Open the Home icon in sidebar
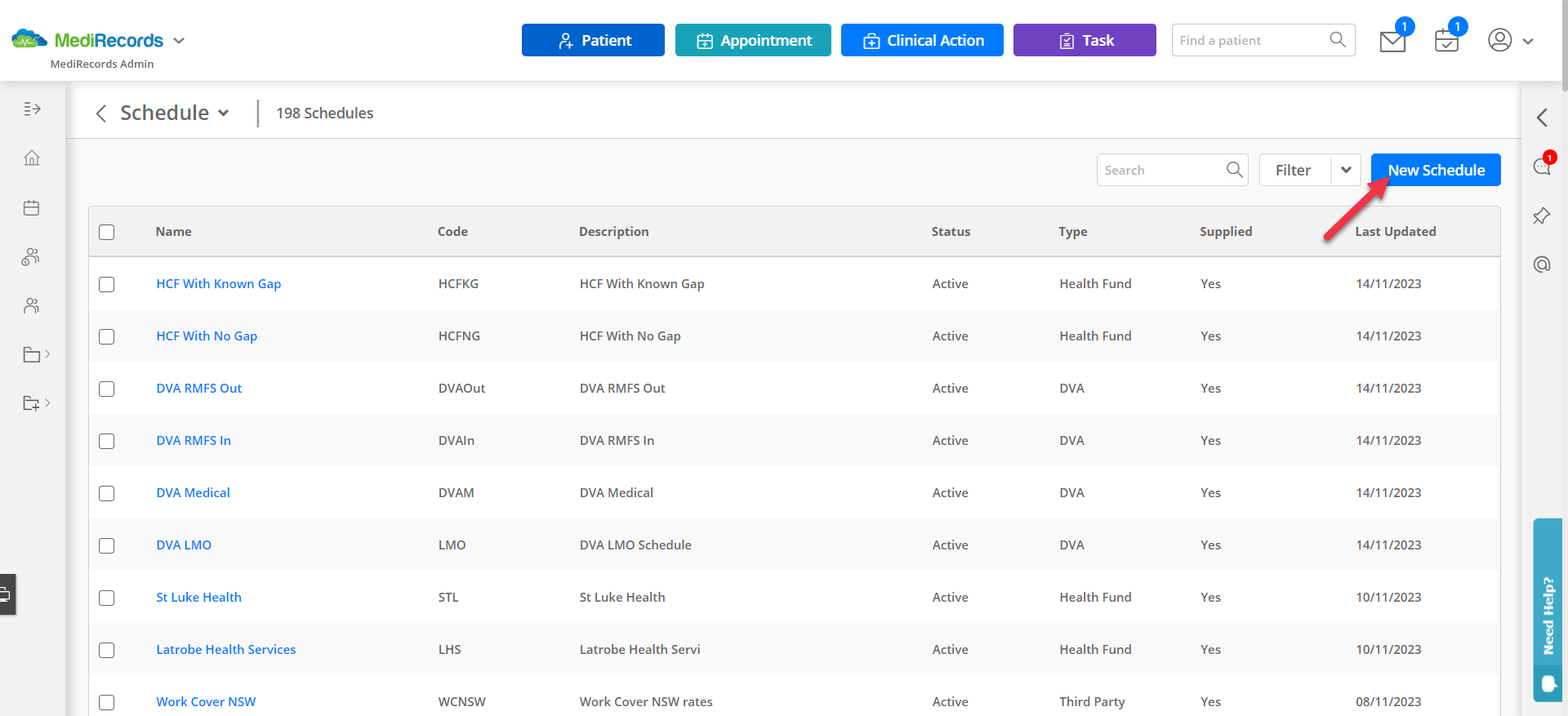The width and height of the screenshot is (1568, 716). (32, 158)
